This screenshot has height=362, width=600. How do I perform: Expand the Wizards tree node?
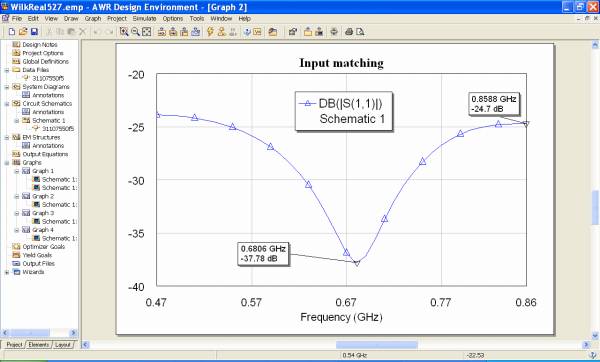(x=7, y=272)
